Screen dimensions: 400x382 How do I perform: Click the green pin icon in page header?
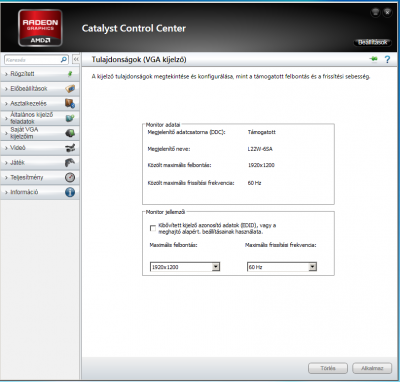(x=374, y=59)
